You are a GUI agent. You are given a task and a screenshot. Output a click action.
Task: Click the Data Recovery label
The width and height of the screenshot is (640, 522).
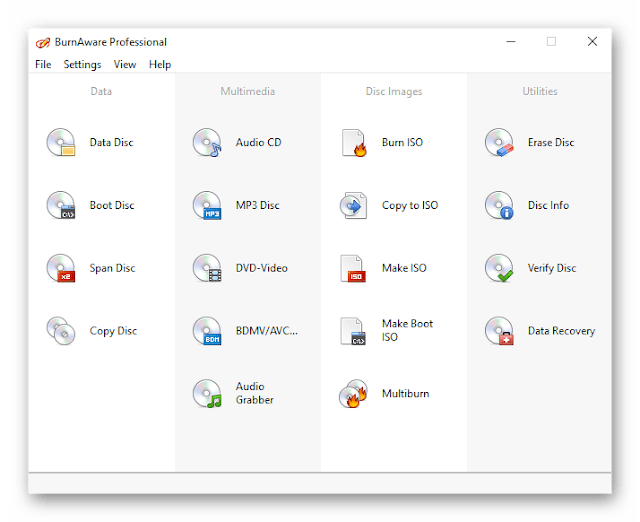click(561, 331)
